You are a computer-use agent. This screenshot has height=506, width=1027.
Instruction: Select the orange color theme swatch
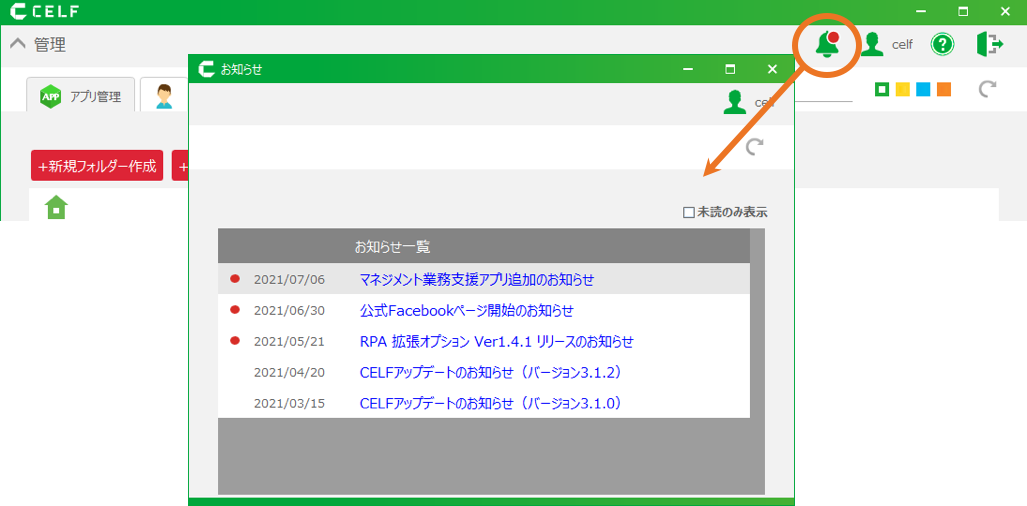pyautogui.click(x=944, y=89)
